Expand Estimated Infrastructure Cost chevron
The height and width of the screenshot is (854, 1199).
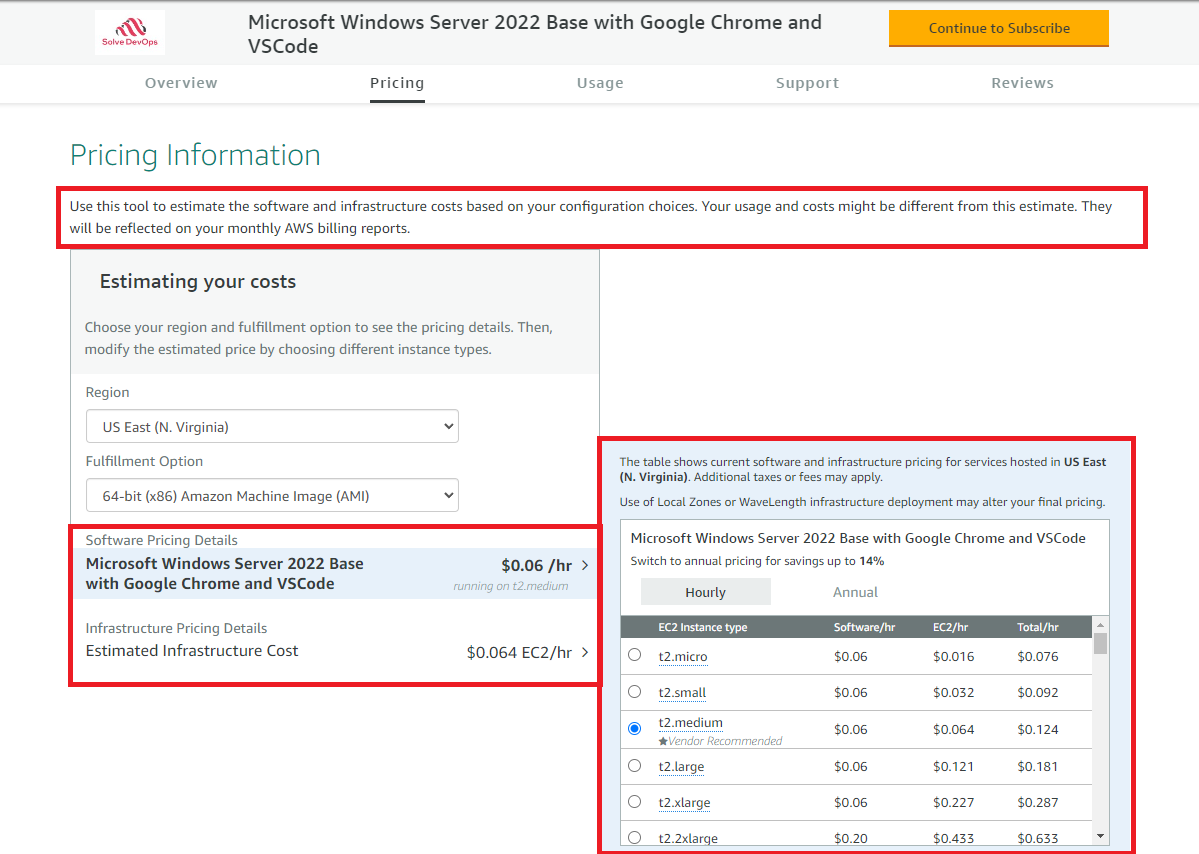coord(585,652)
